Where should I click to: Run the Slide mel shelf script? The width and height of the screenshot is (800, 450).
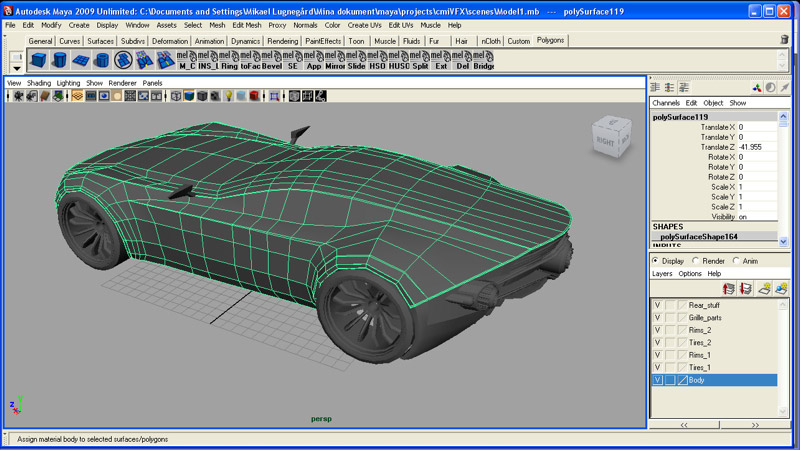[x=356, y=60]
